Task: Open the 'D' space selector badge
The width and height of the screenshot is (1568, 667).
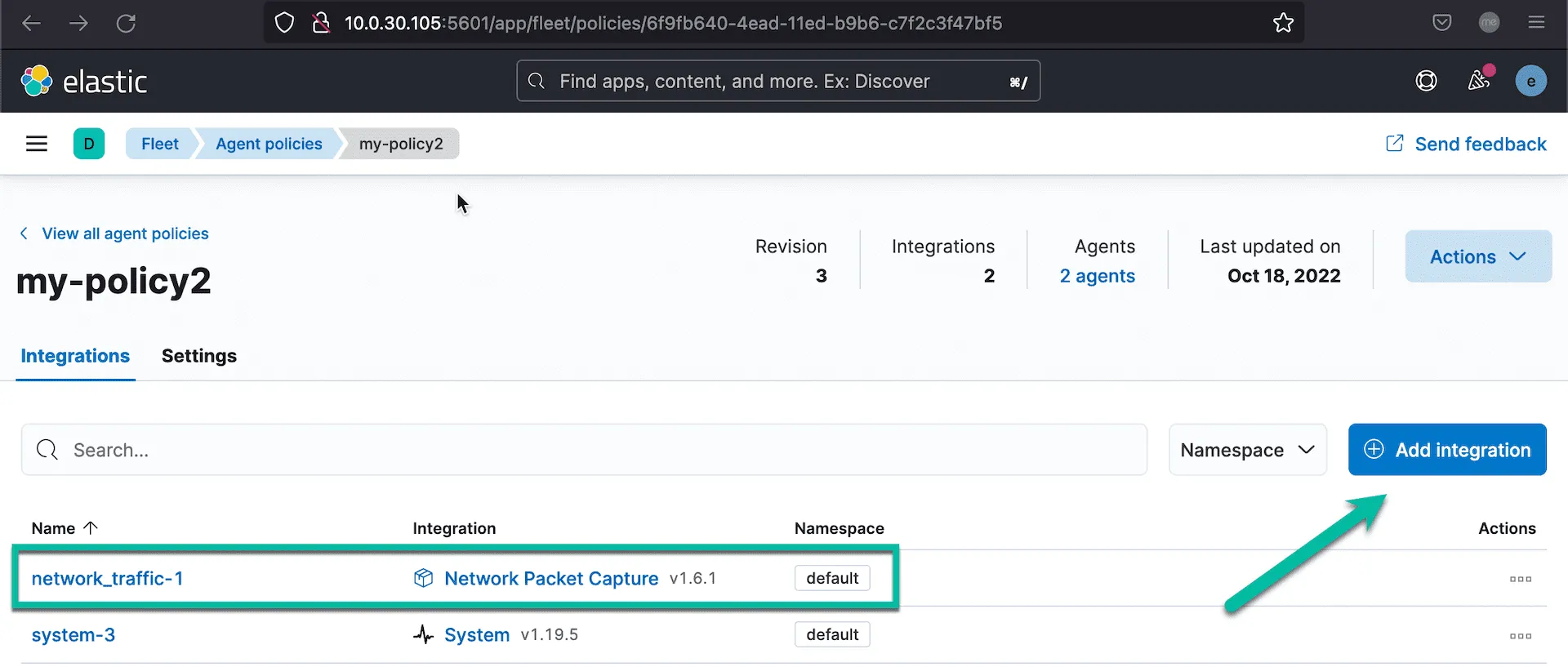Action: tap(89, 144)
